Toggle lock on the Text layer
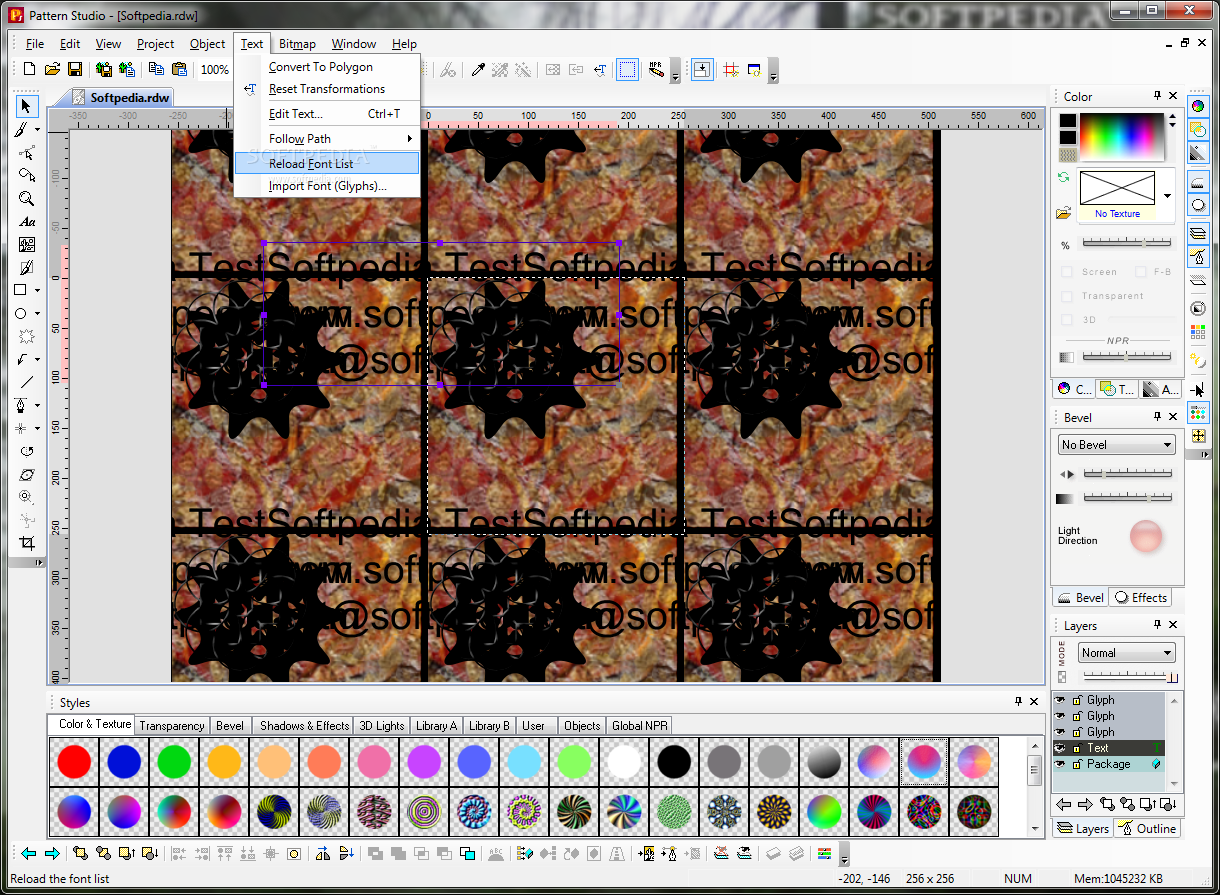 click(1077, 748)
